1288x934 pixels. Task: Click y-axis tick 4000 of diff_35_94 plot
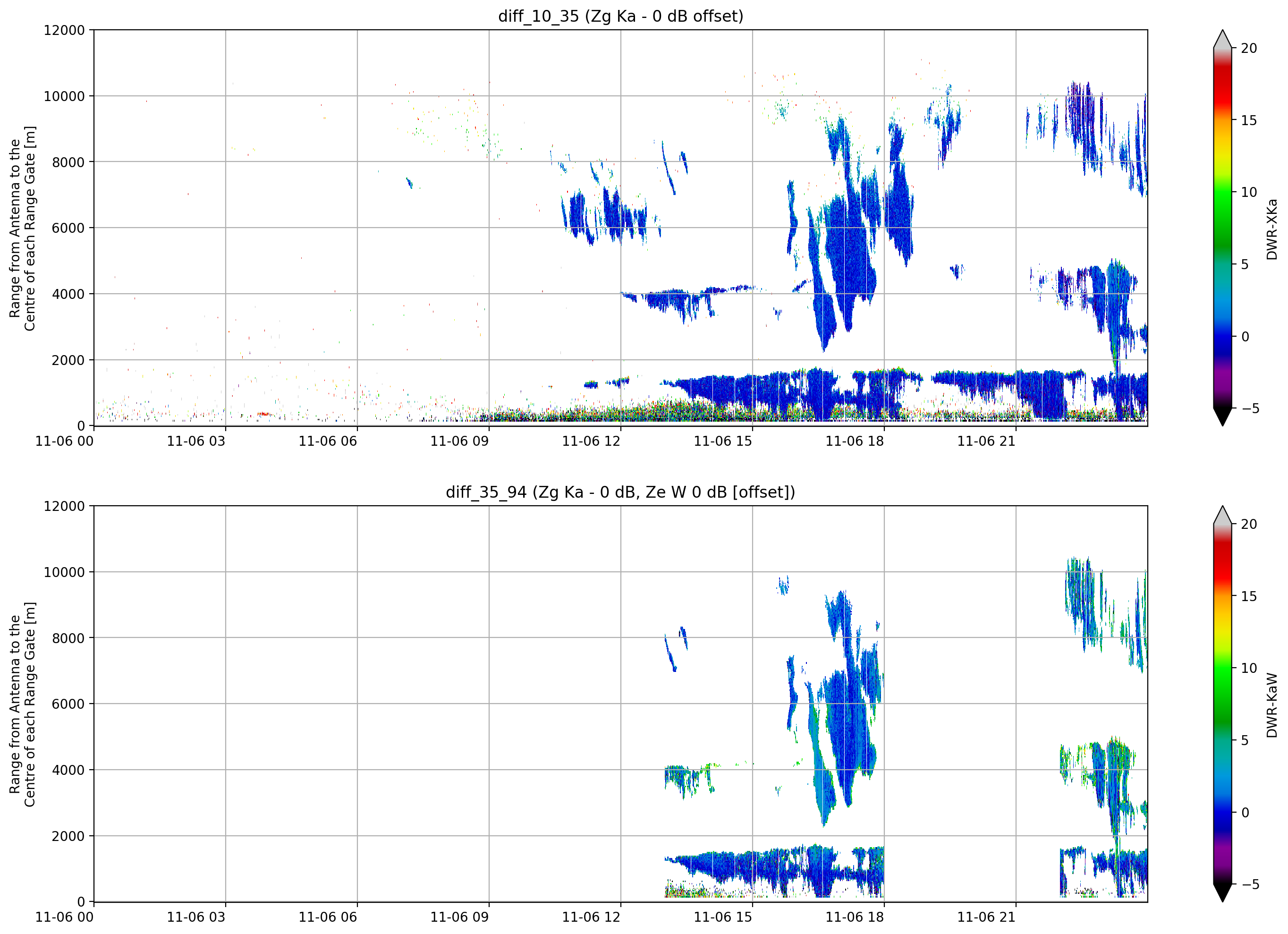coord(68,770)
